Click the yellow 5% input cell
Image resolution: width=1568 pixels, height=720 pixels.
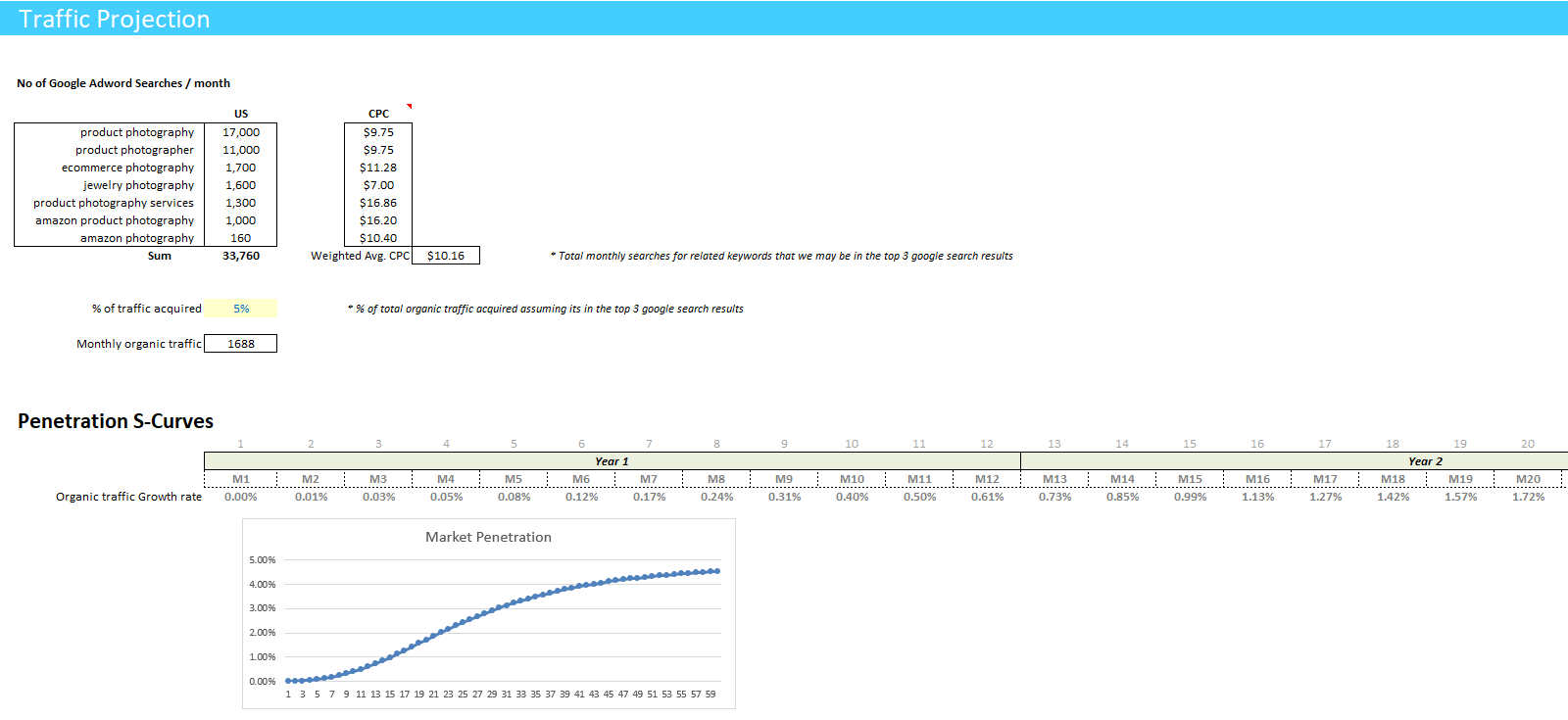(241, 309)
